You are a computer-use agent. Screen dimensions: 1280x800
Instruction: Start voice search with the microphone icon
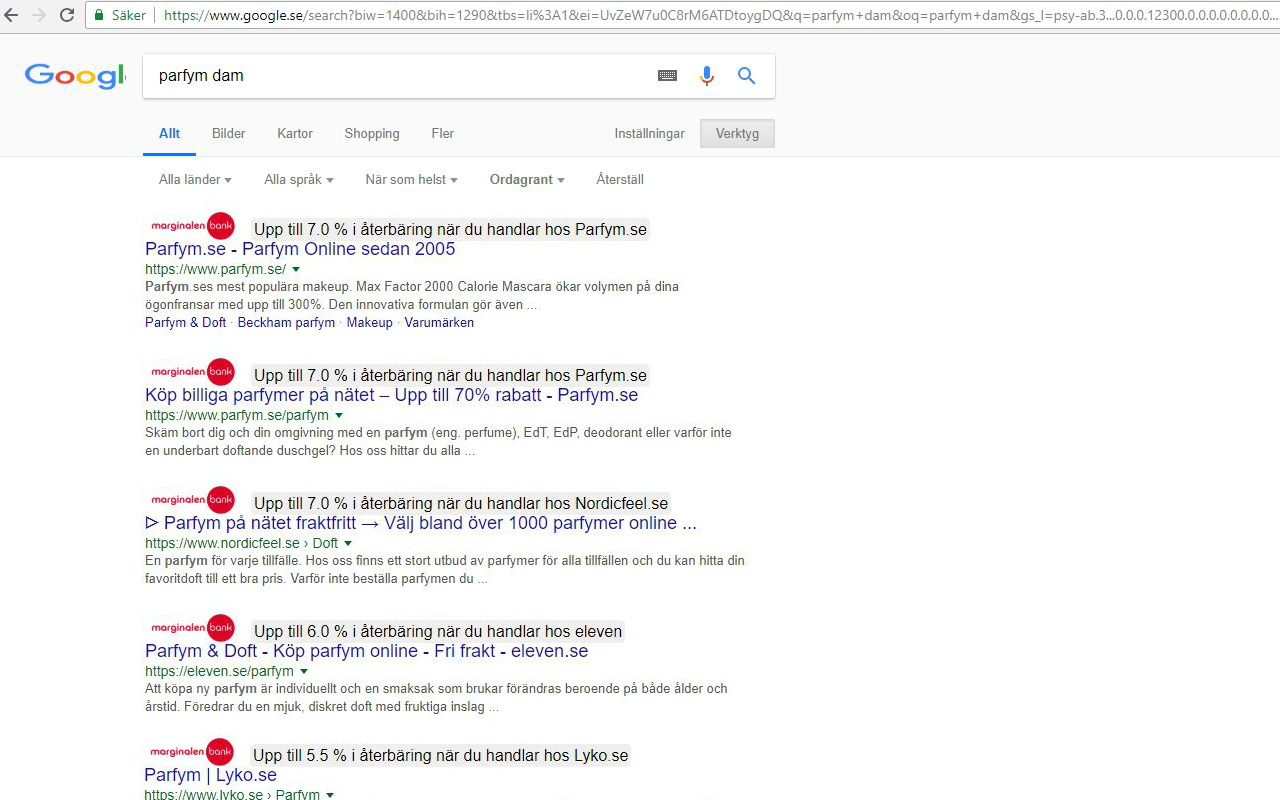(707, 76)
